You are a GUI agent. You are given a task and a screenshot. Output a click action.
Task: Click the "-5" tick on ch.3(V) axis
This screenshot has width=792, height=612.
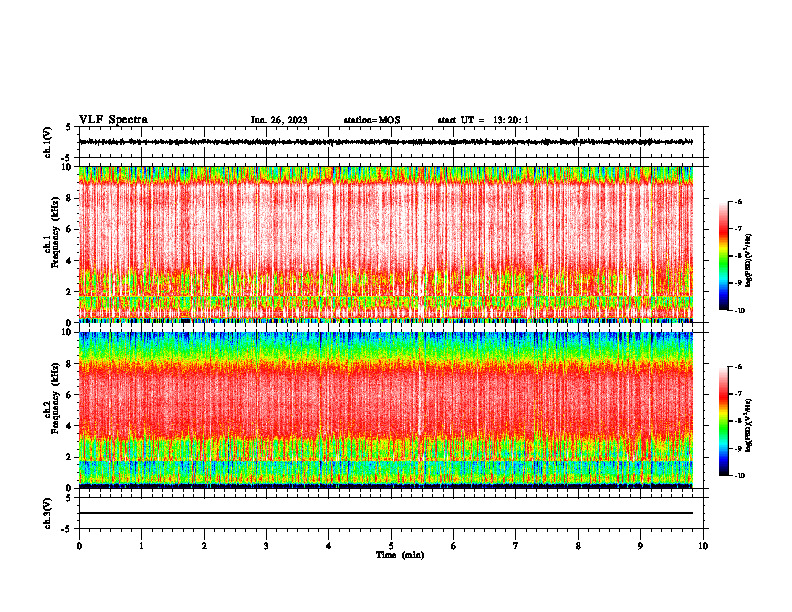pos(68,529)
